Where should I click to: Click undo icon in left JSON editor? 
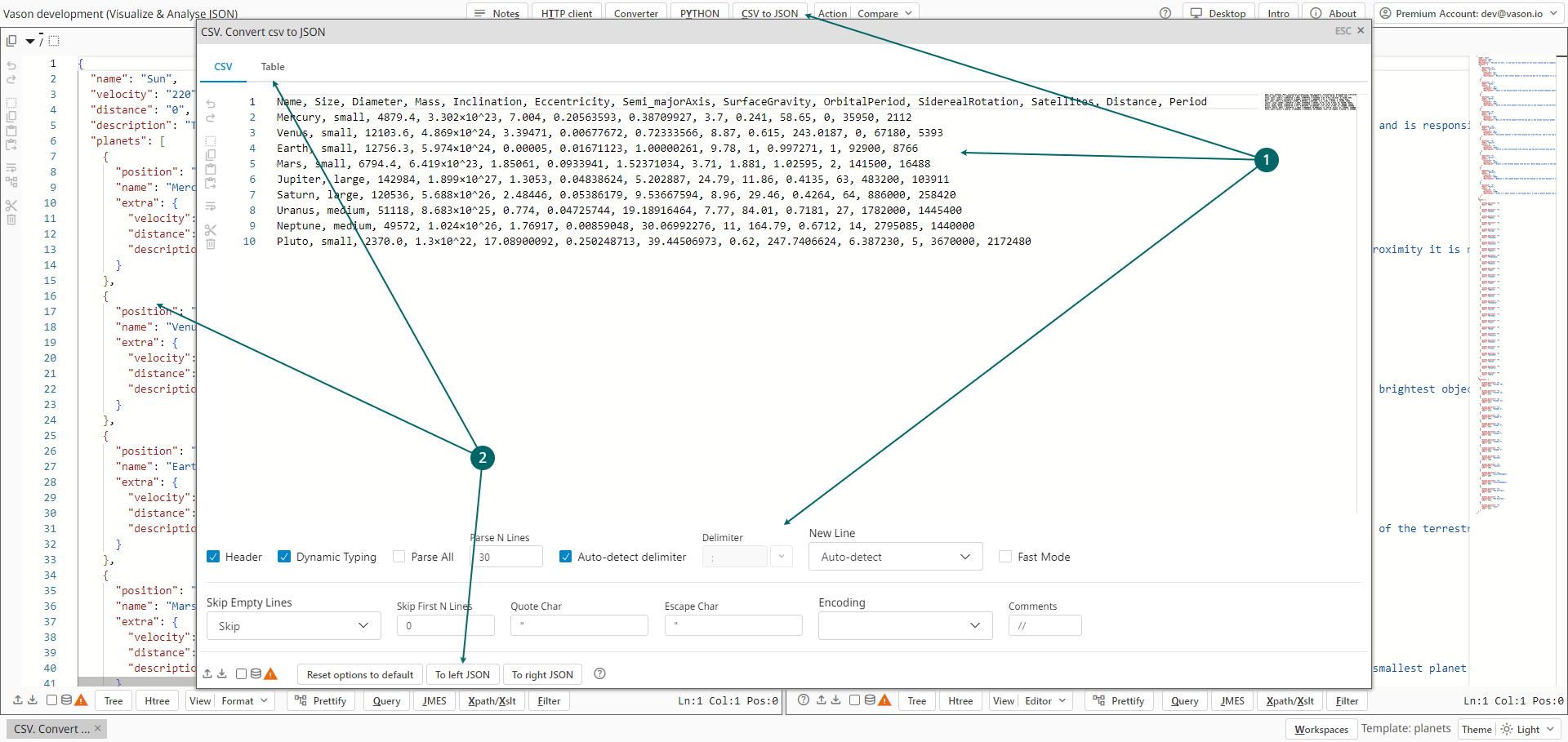(x=11, y=65)
